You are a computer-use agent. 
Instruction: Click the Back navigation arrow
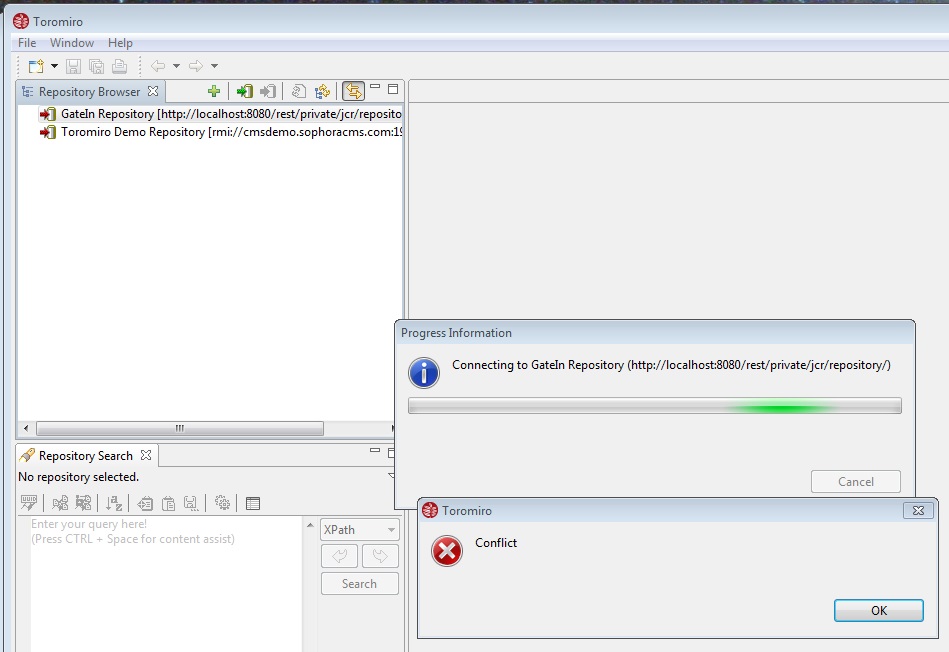pyautogui.click(x=158, y=66)
